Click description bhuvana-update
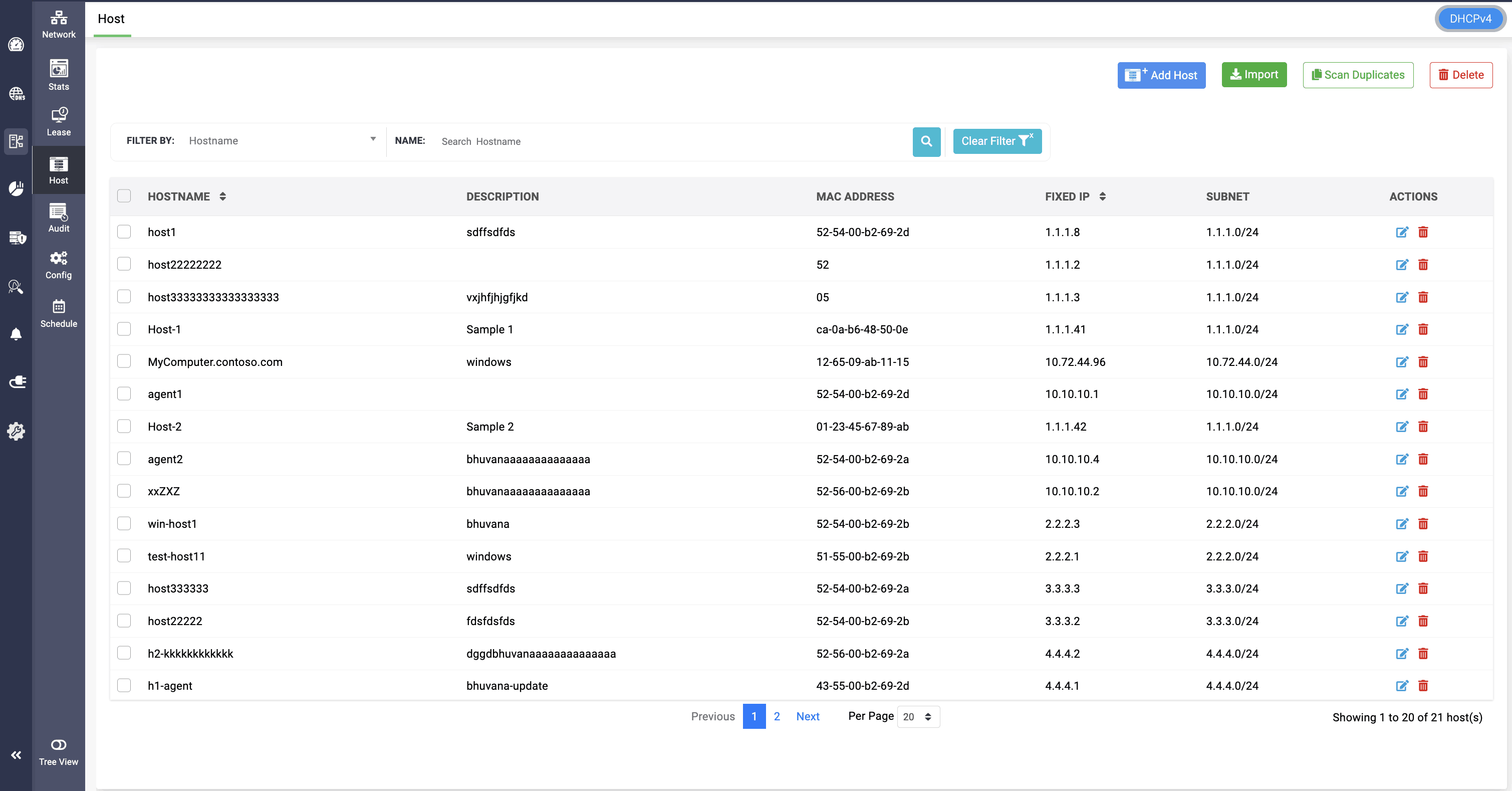 point(507,686)
